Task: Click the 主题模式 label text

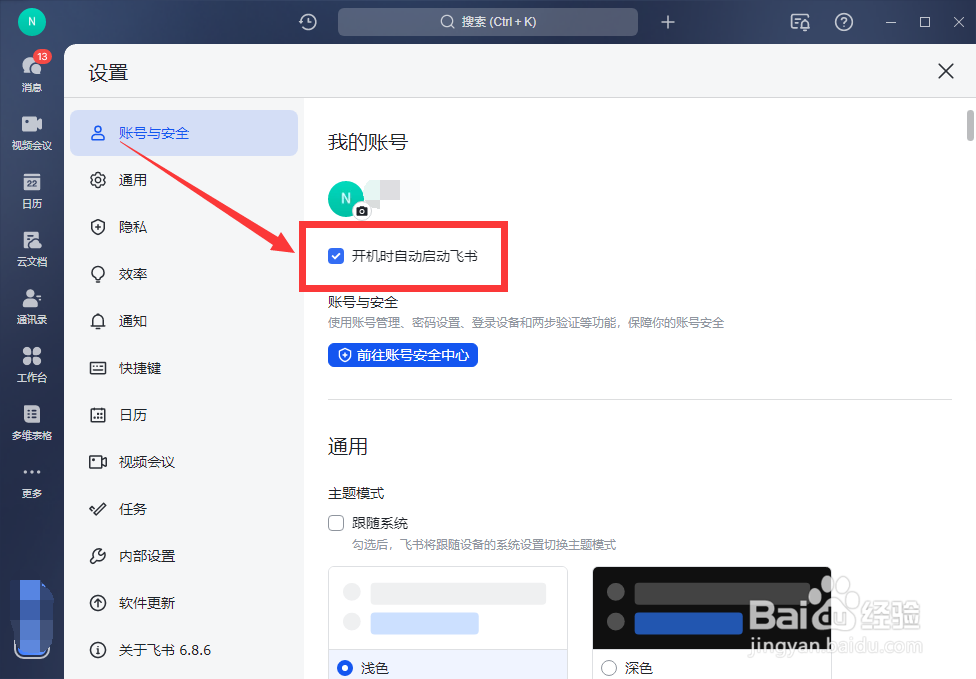Action: 356,493
